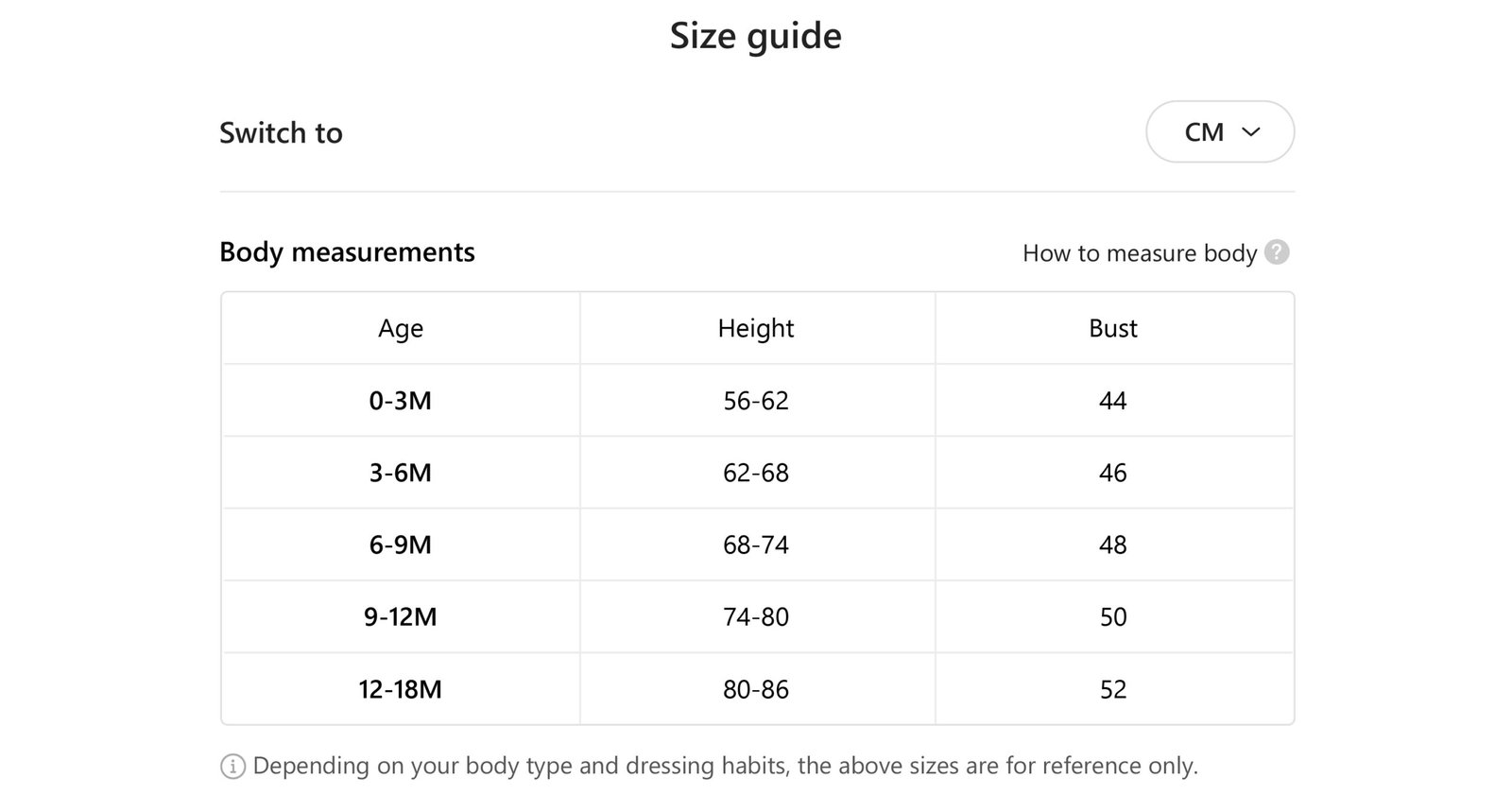This screenshot has height=795, width=1512.
Task: Select the Age column header
Action: coord(401,328)
